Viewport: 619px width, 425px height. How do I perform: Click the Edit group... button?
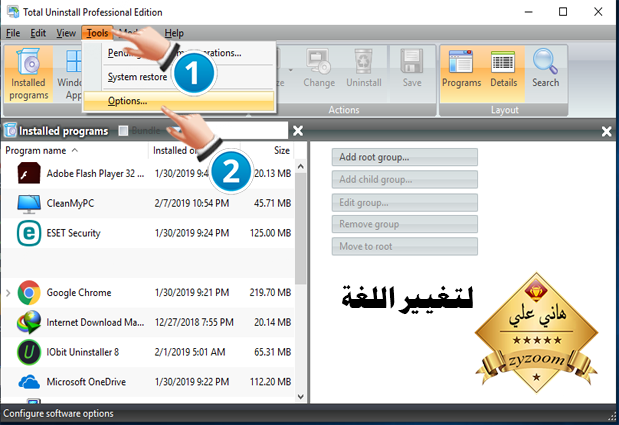405,203
